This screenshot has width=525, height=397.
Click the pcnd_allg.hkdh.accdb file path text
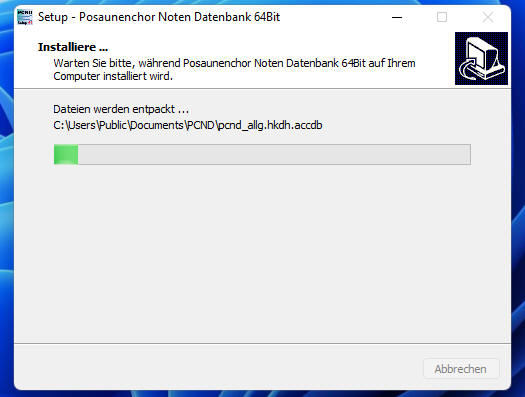point(188,125)
